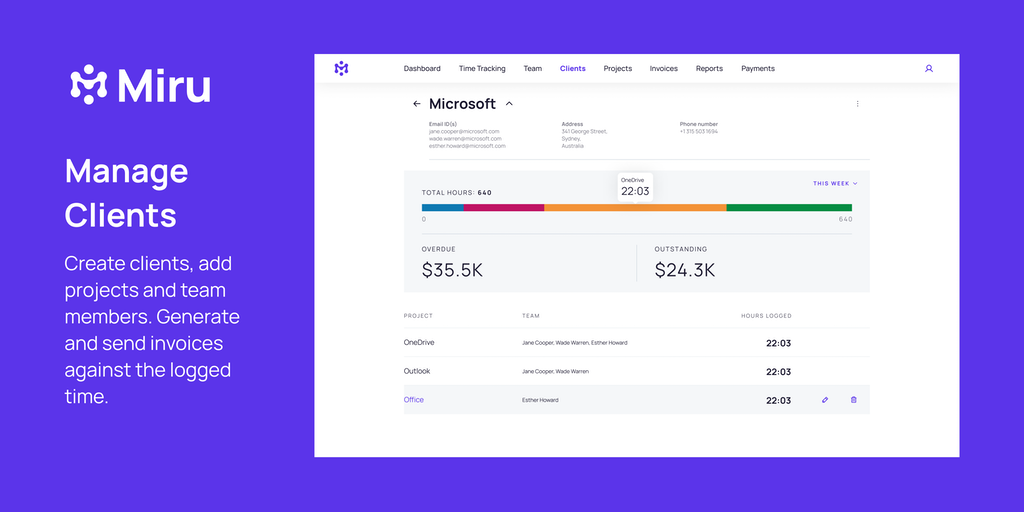Image resolution: width=1024 pixels, height=512 pixels.
Task: Click email wade.warren@microsoft.com
Action: pos(465,138)
